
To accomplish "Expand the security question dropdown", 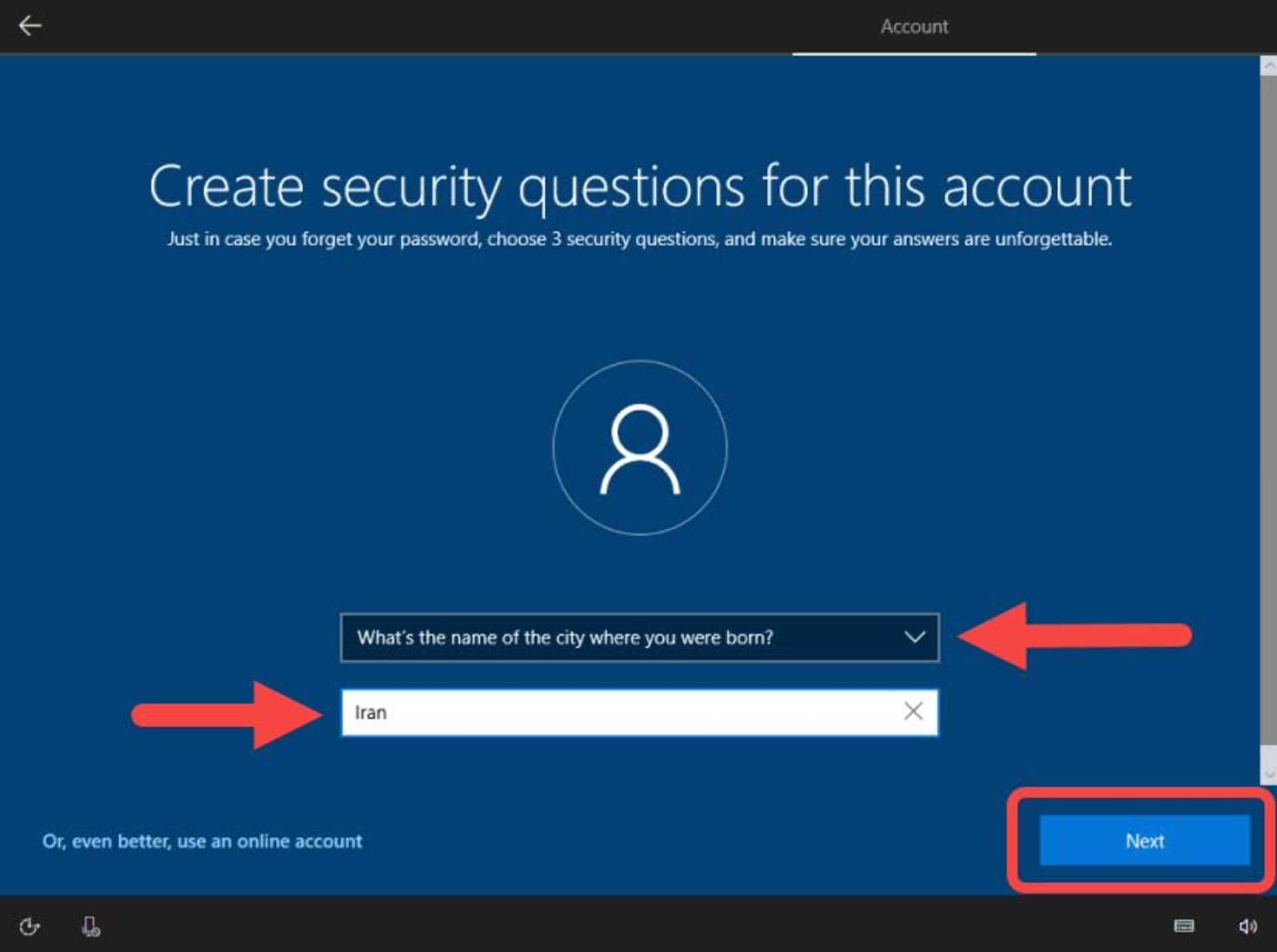I will (639, 638).
